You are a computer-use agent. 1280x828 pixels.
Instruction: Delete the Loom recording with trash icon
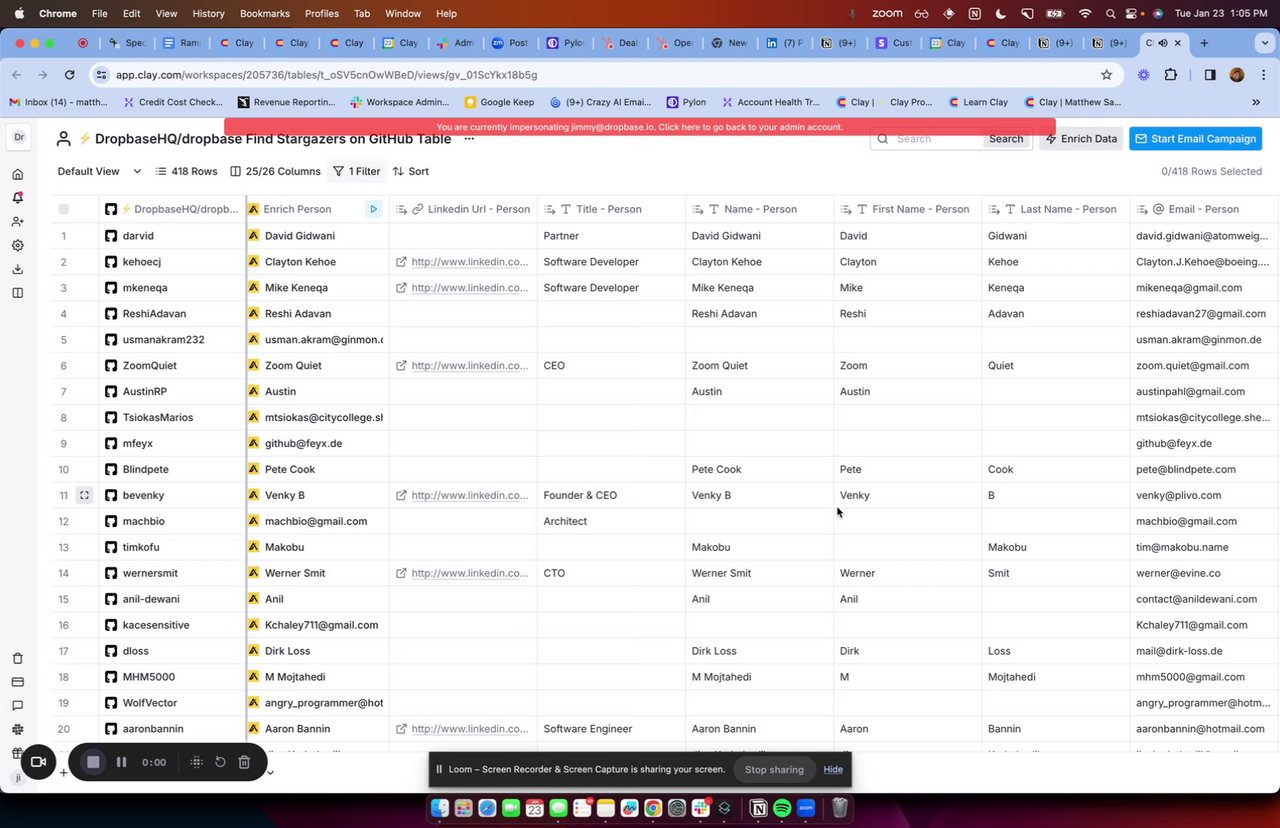(244, 762)
